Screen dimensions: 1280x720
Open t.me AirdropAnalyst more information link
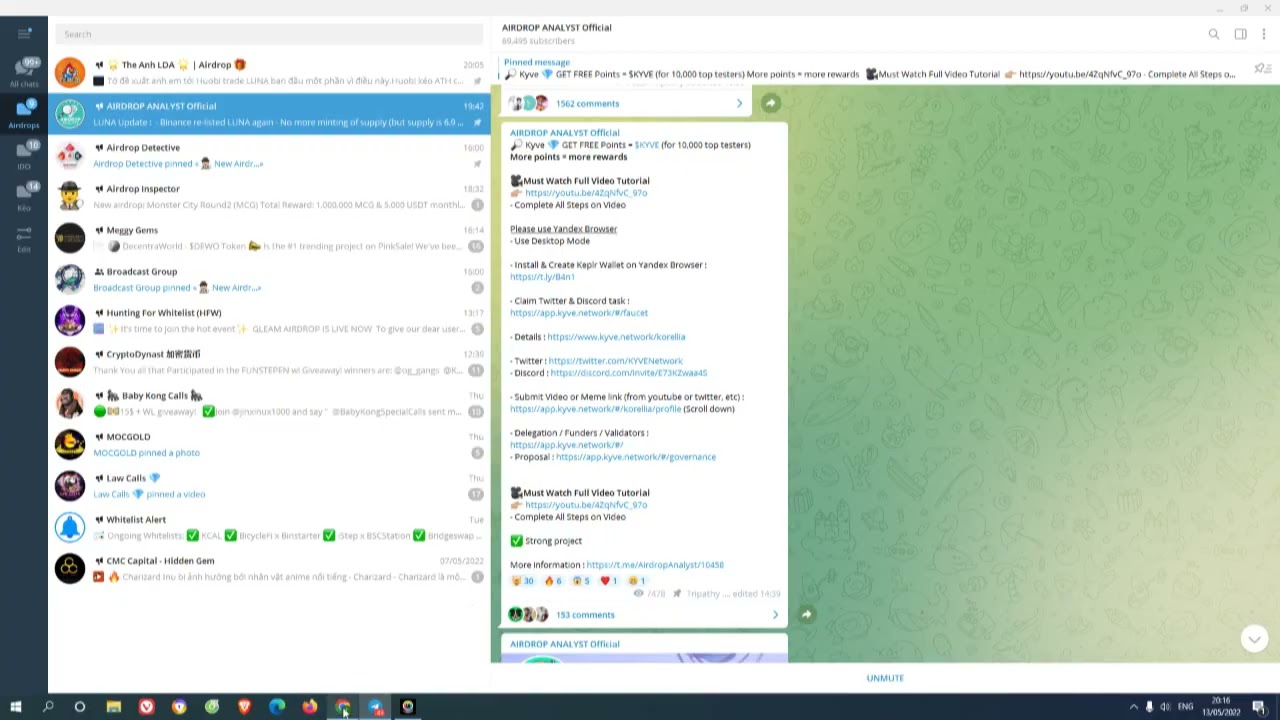coord(655,565)
